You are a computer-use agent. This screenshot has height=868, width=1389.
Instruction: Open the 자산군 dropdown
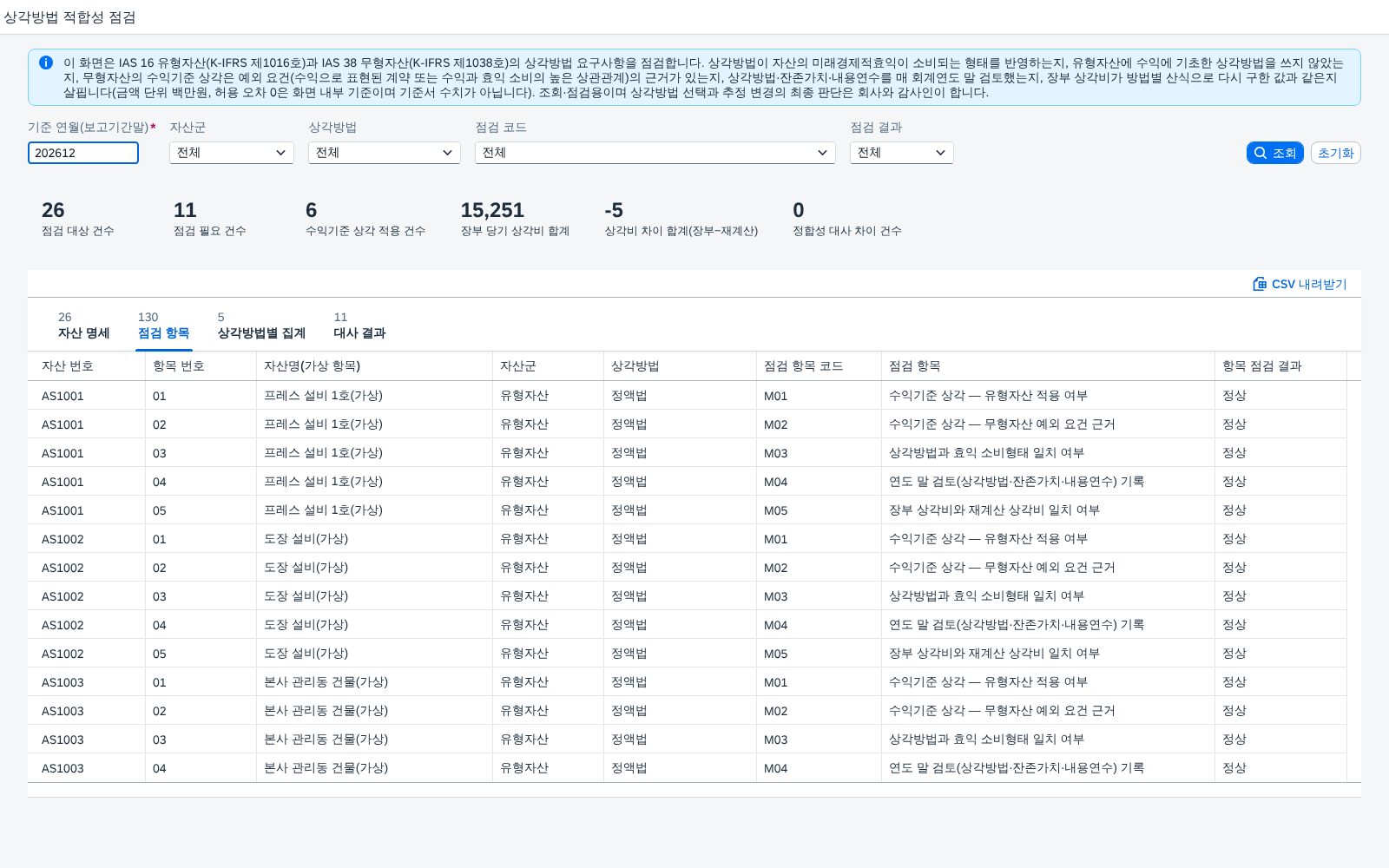pos(232,153)
